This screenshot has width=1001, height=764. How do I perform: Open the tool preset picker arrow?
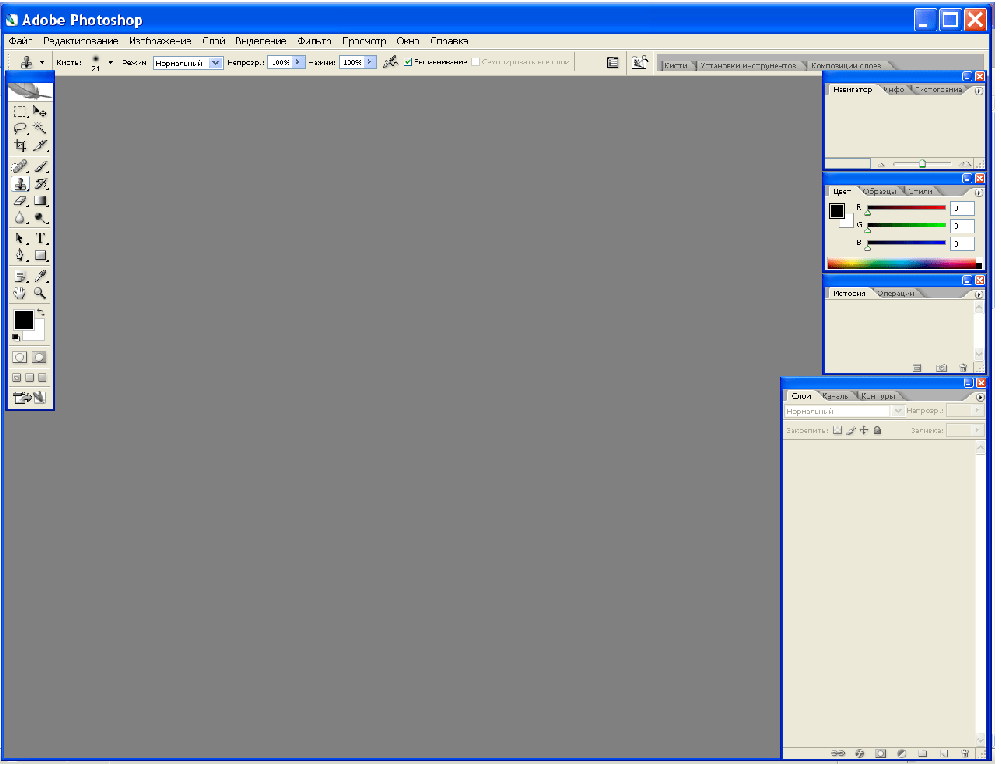(x=42, y=63)
